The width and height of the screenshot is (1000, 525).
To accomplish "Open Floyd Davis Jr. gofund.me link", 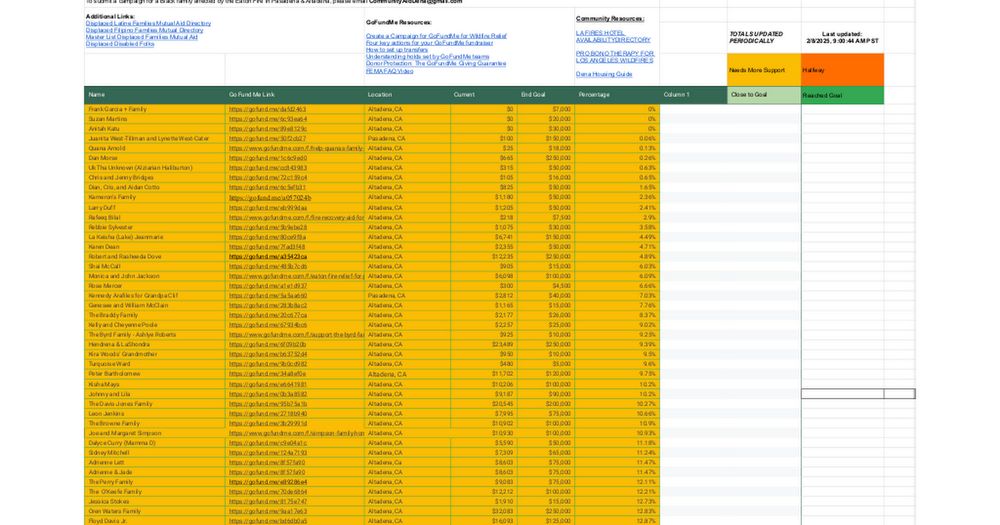I will [268, 521].
